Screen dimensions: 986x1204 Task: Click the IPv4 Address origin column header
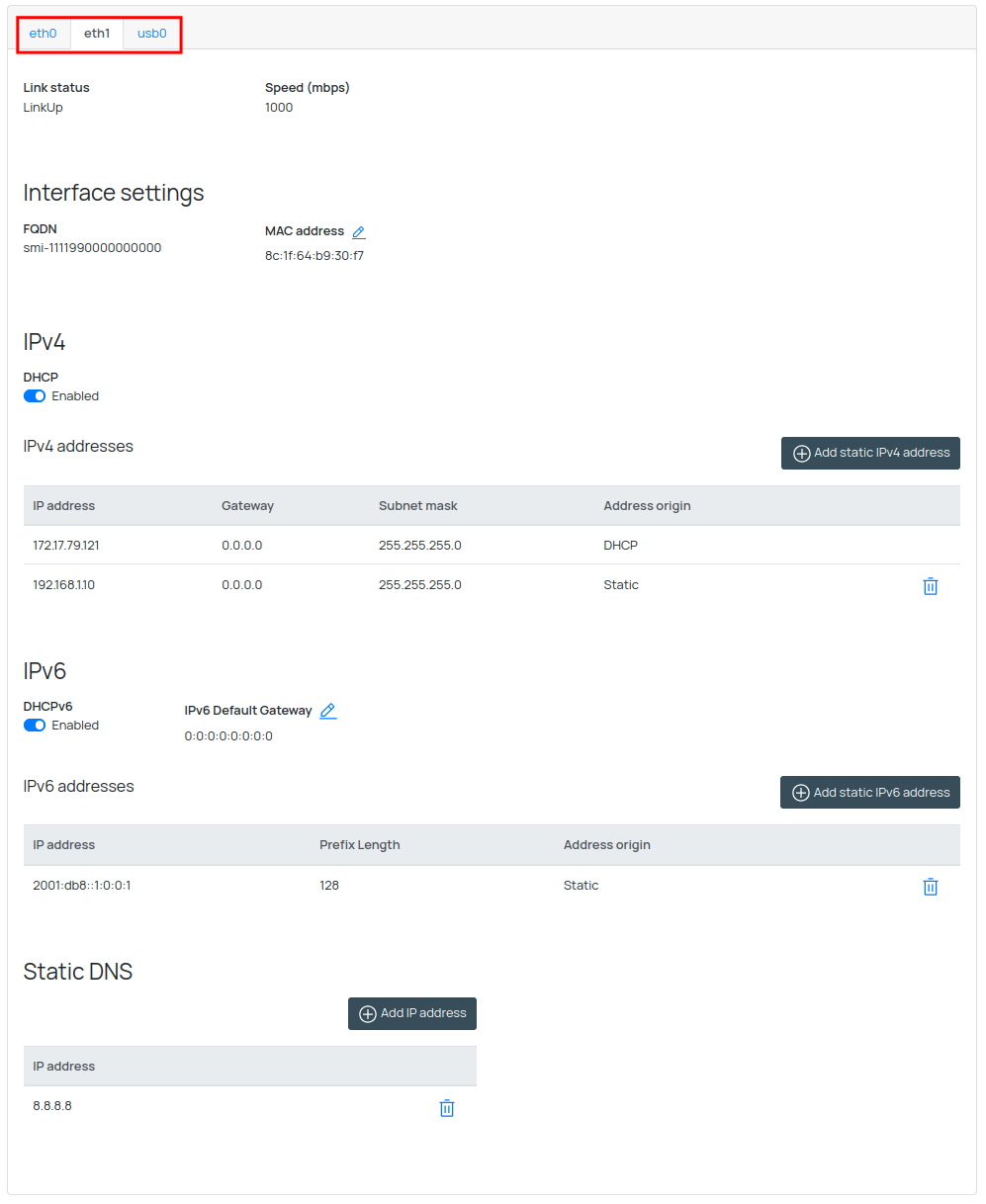coord(647,506)
